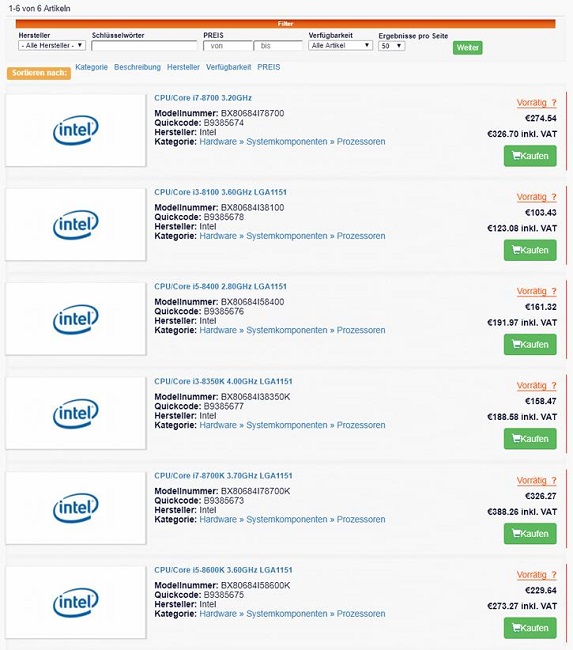Open the Verfügbarkeit dropdown showing Alle Artikel
The height and width of the screenshot is (650, 573).
(340, 45)
